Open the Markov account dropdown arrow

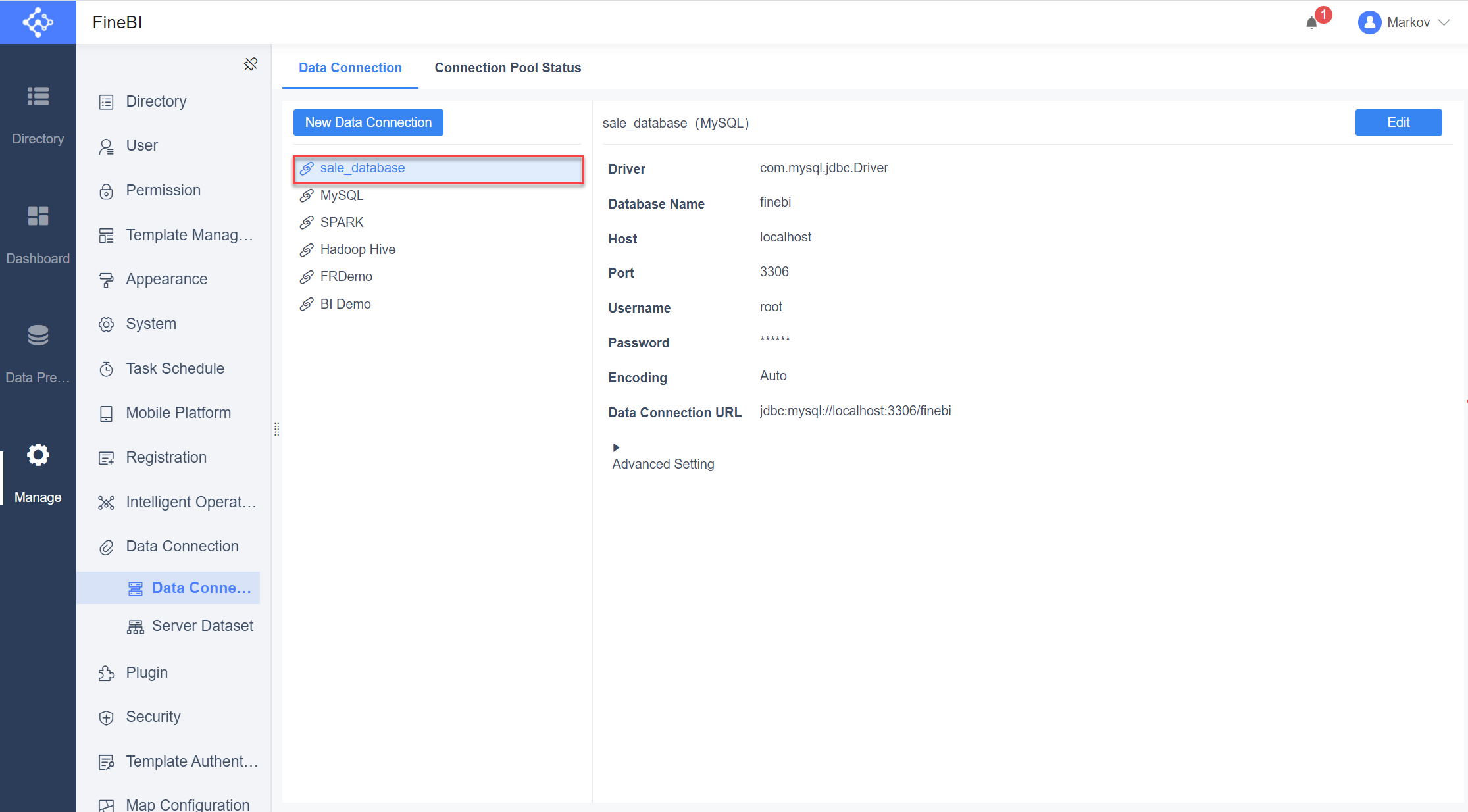click(x=1444, y=22)
